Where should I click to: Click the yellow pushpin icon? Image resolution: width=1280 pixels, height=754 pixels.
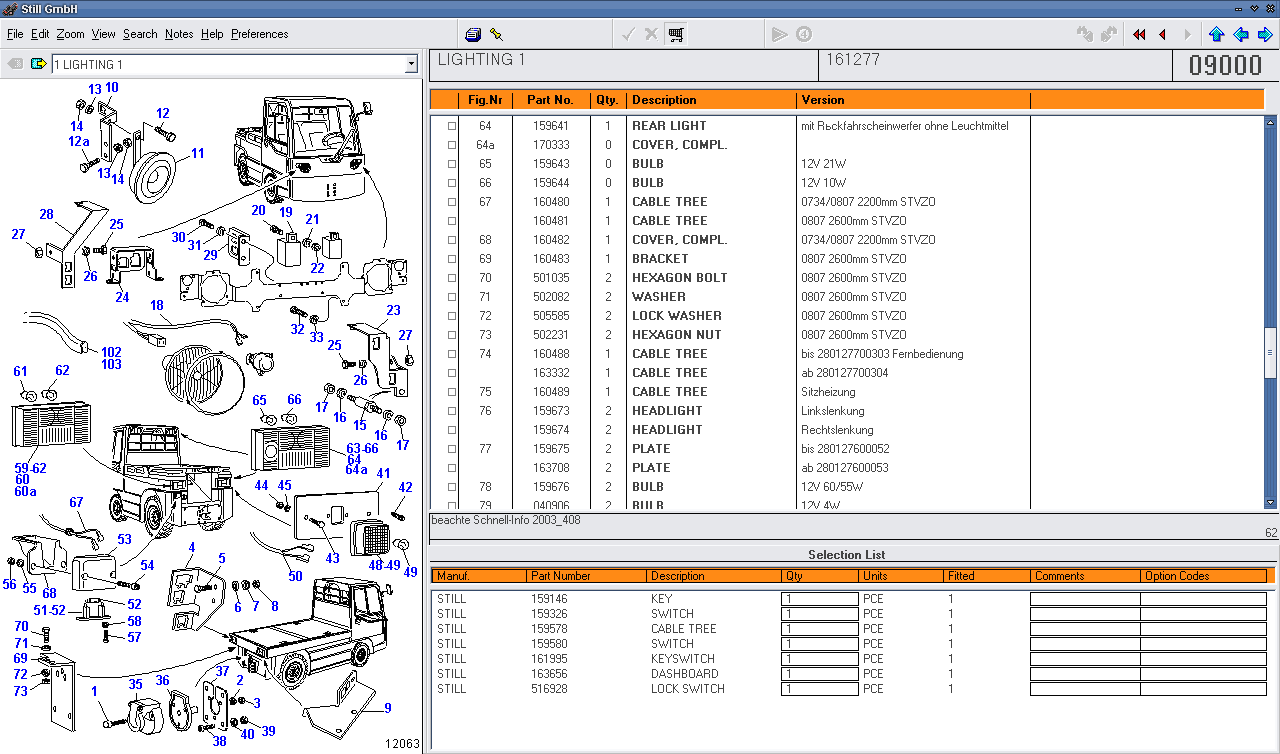coord(497,34)
